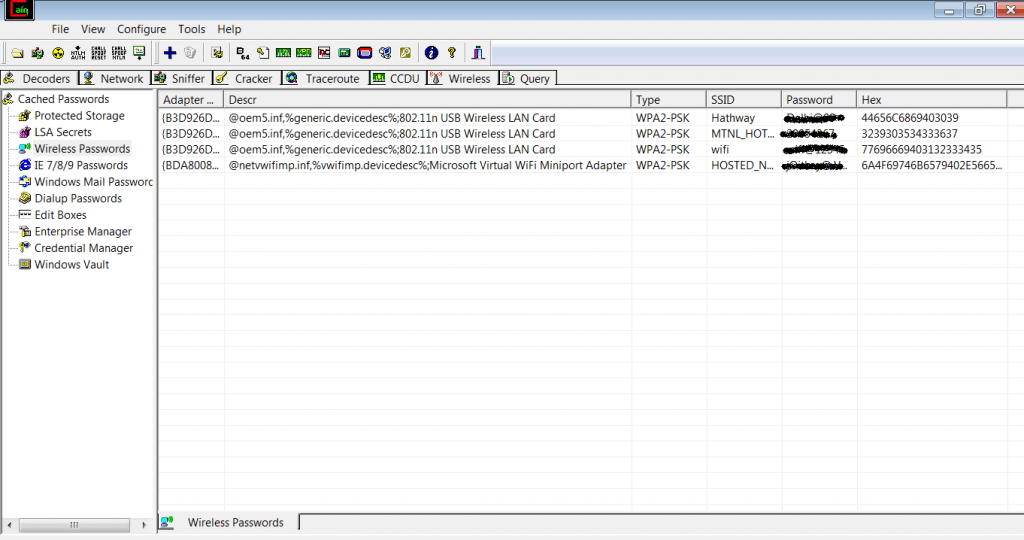Image resolution: width=1024 pixels, height=540 pixels.
Task: Select Windows Mail Passwords in tree
Action: (93, 182)
